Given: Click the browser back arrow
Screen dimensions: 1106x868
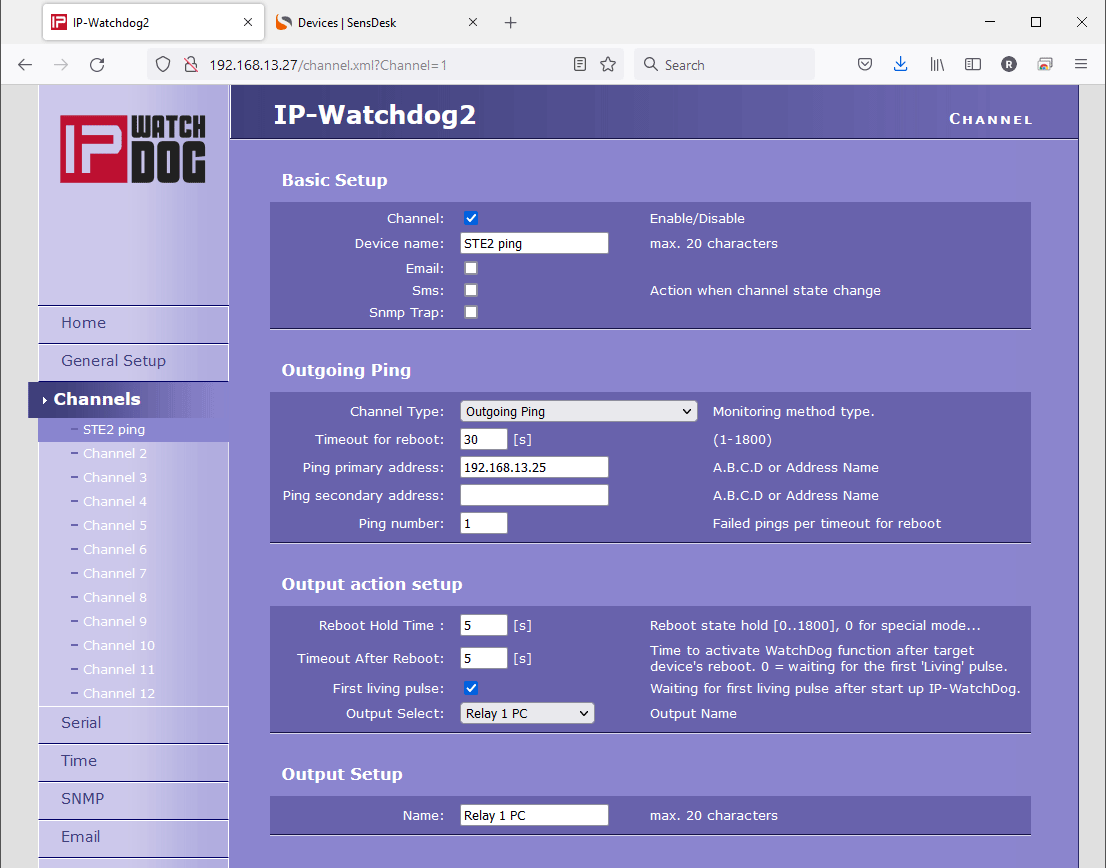Looking at the screenshot, I should click(x=26, y=65).
